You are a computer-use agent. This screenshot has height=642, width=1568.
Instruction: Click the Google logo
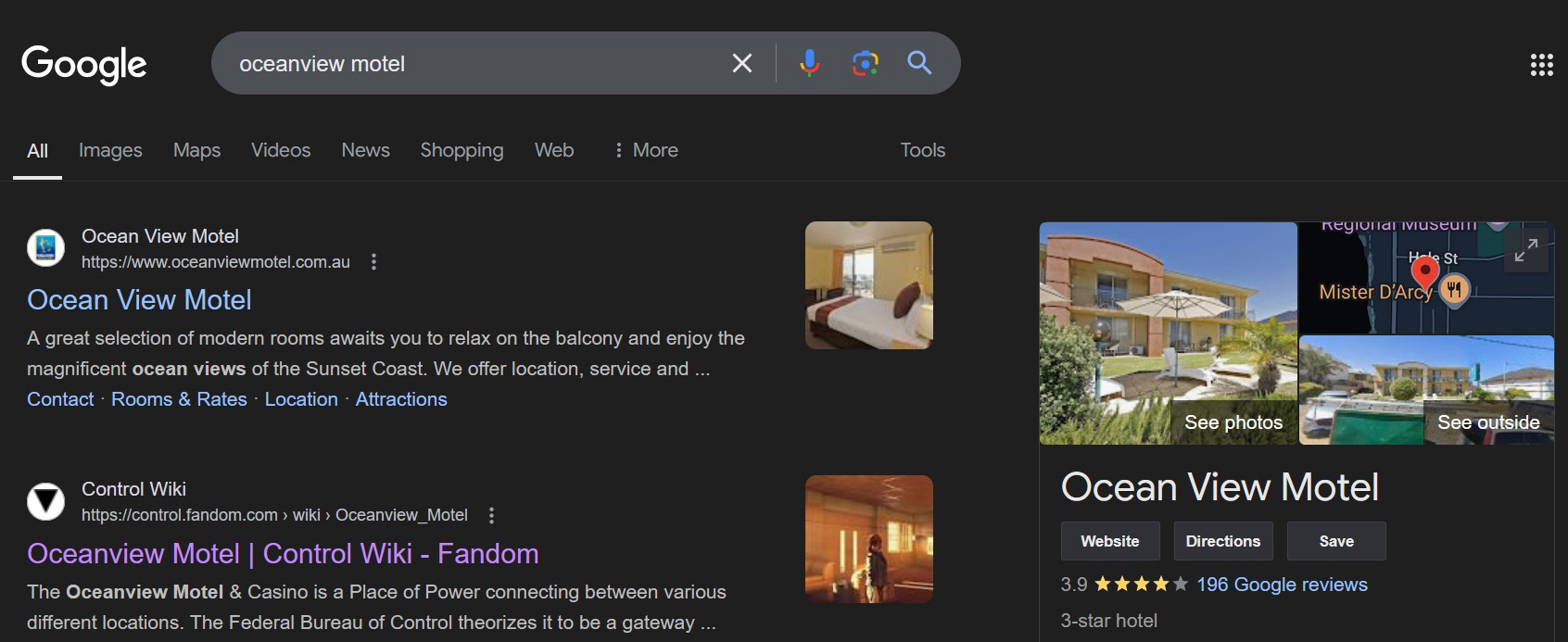tap(84, 64)
